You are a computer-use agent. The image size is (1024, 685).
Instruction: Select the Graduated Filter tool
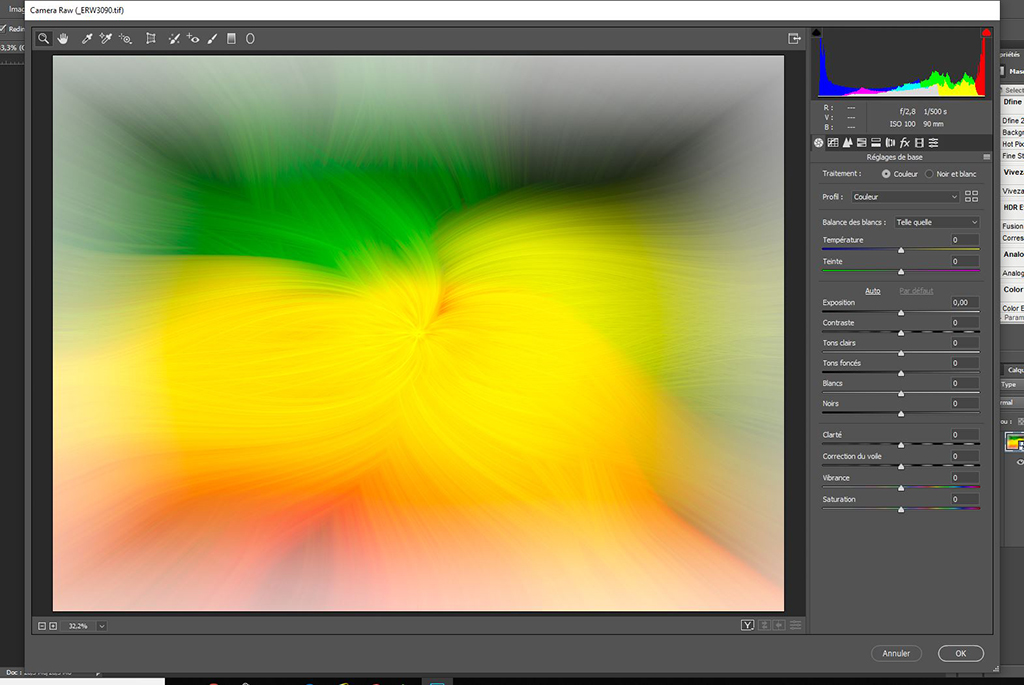231,39
